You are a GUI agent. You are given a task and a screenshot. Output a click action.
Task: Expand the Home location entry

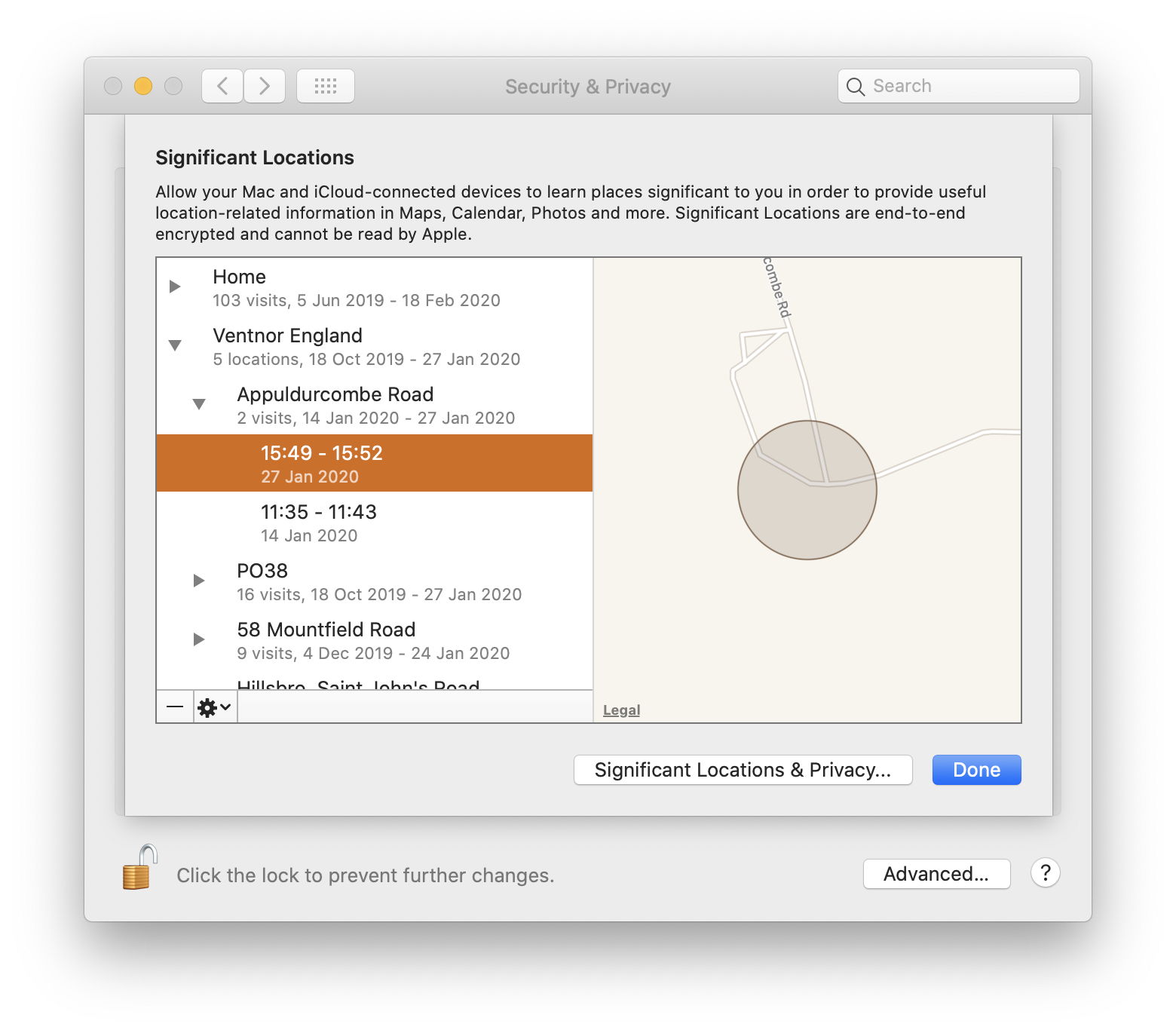click(x=175, y=287)
